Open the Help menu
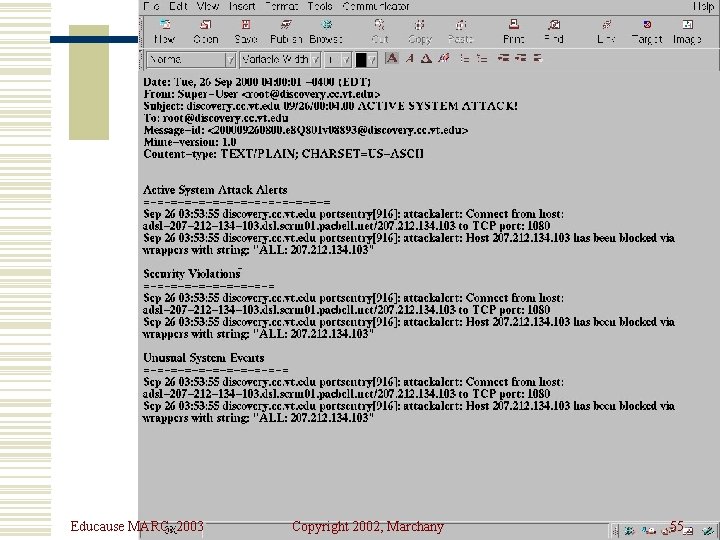The height and width of the screenshot is (540, 720). click(703, 6)
